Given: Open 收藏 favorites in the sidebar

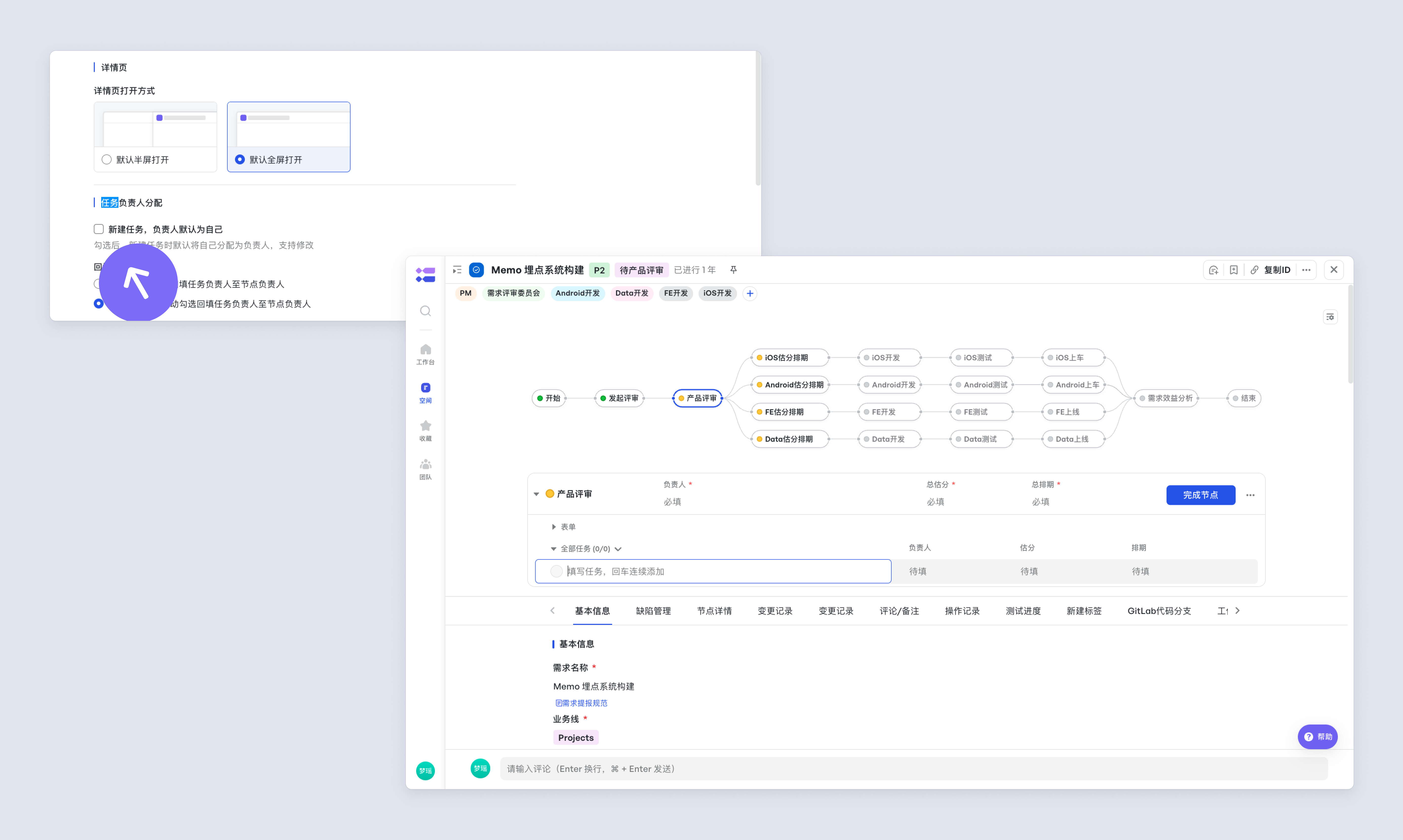Looking at the screenshot, I should point(425,431).
